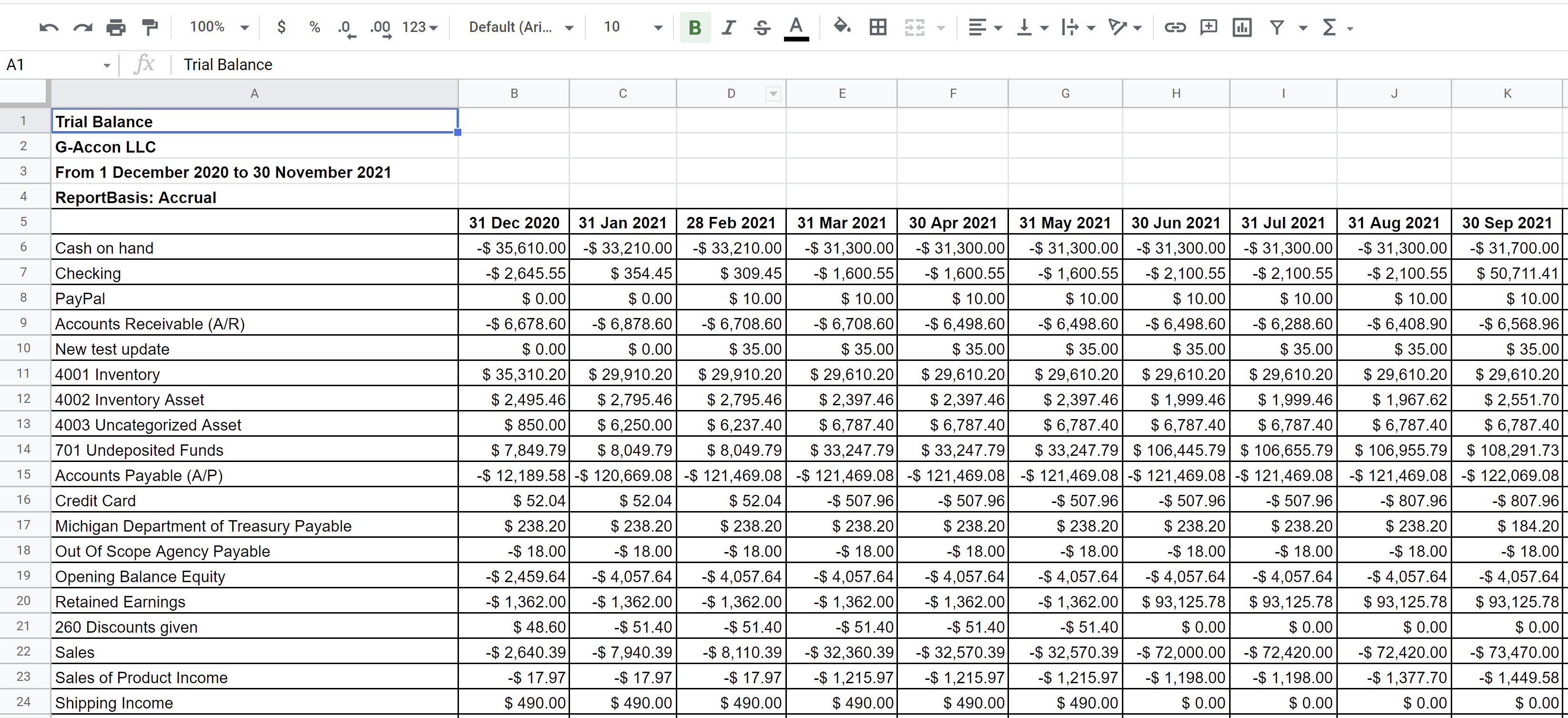Viewport: 1568px width, 718px height.
Task: Click the '30 Sep 2021' header cell
Action: click(1507, 222)
